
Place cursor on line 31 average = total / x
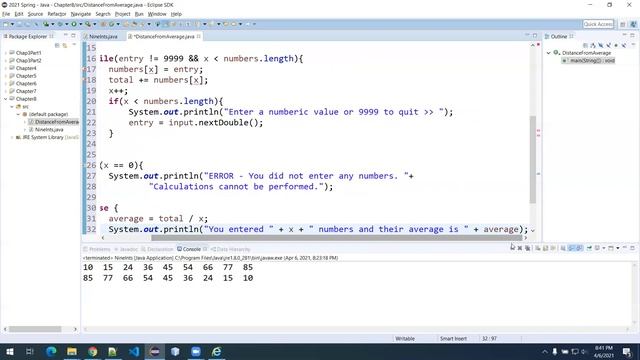158,218
